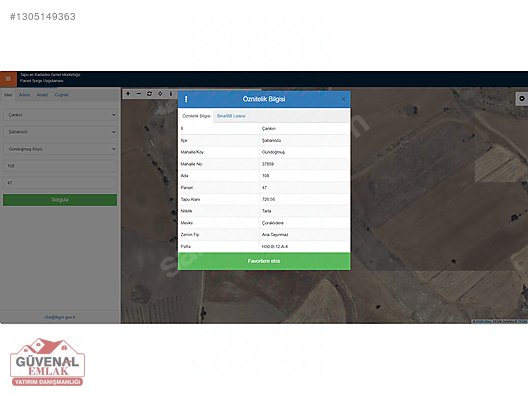Image resolution: width=528 pixels, height=396 pixels.
Task: Click the İlçe value Şabanözü in dialog
Action: 271,140
